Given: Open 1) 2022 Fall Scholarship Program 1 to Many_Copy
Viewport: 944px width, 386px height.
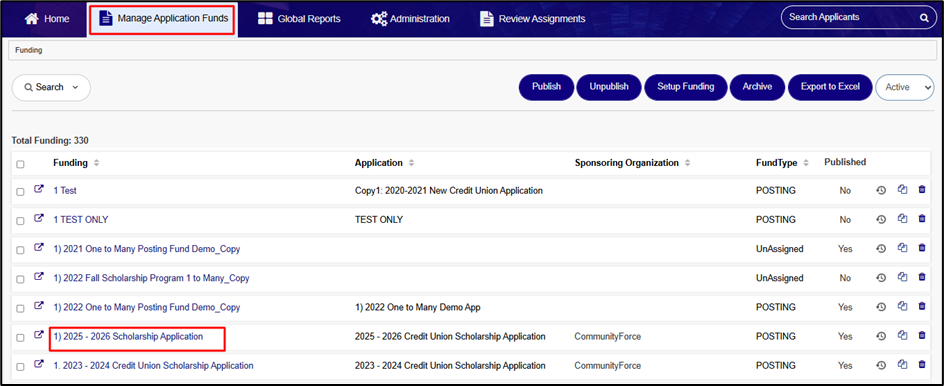Looking at the screenshot, I should pyautogui.click(x=151, y=278).
